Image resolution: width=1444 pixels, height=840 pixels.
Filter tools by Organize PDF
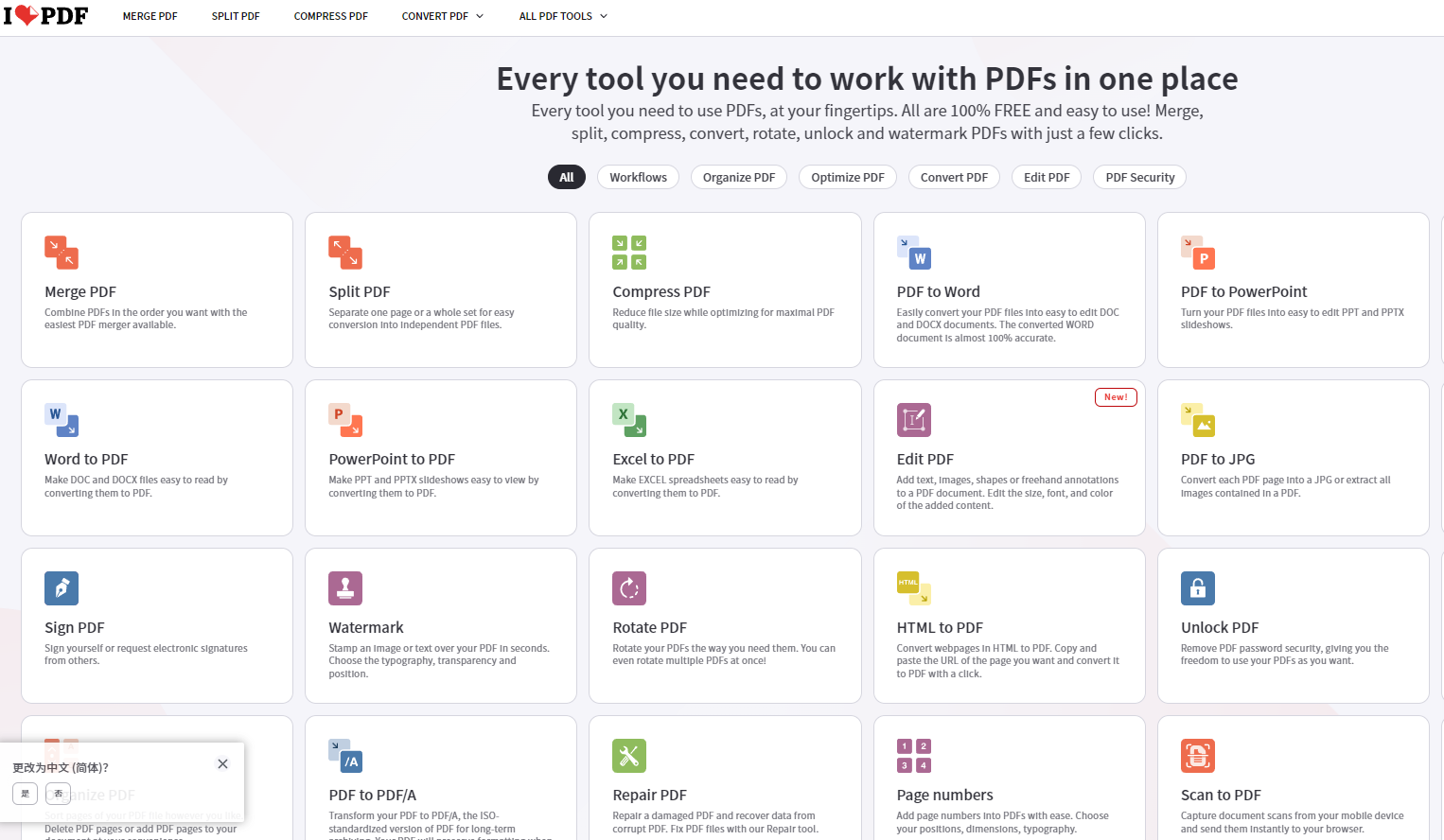click(x=738, y=177)
